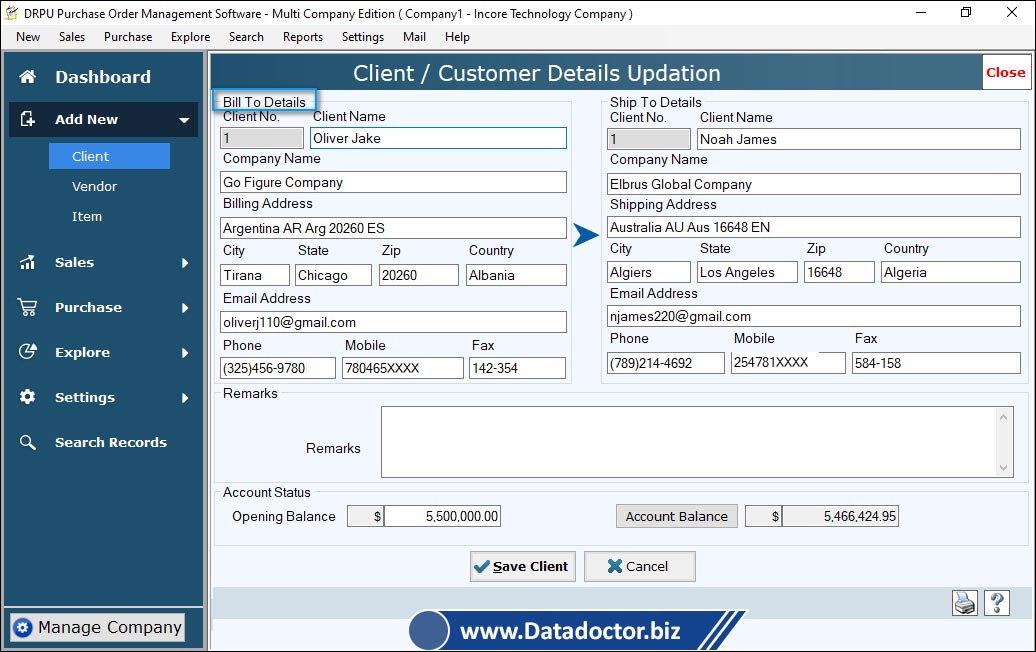Click the Cancel button

(639, 566)
